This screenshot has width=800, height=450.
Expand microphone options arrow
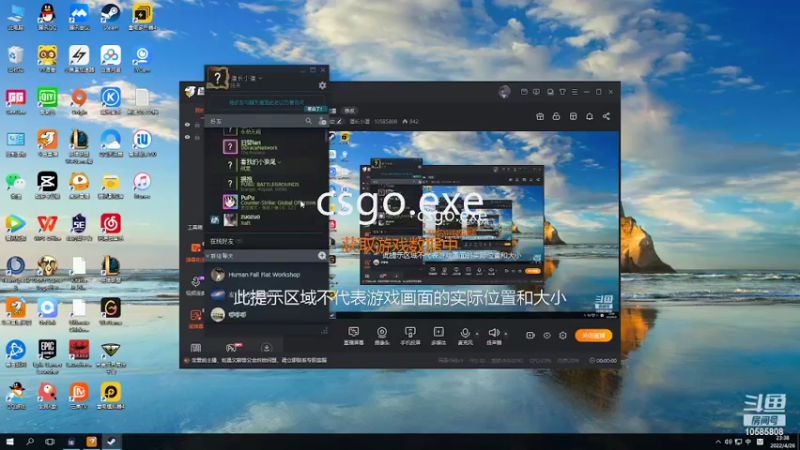[x=477, y=334]
